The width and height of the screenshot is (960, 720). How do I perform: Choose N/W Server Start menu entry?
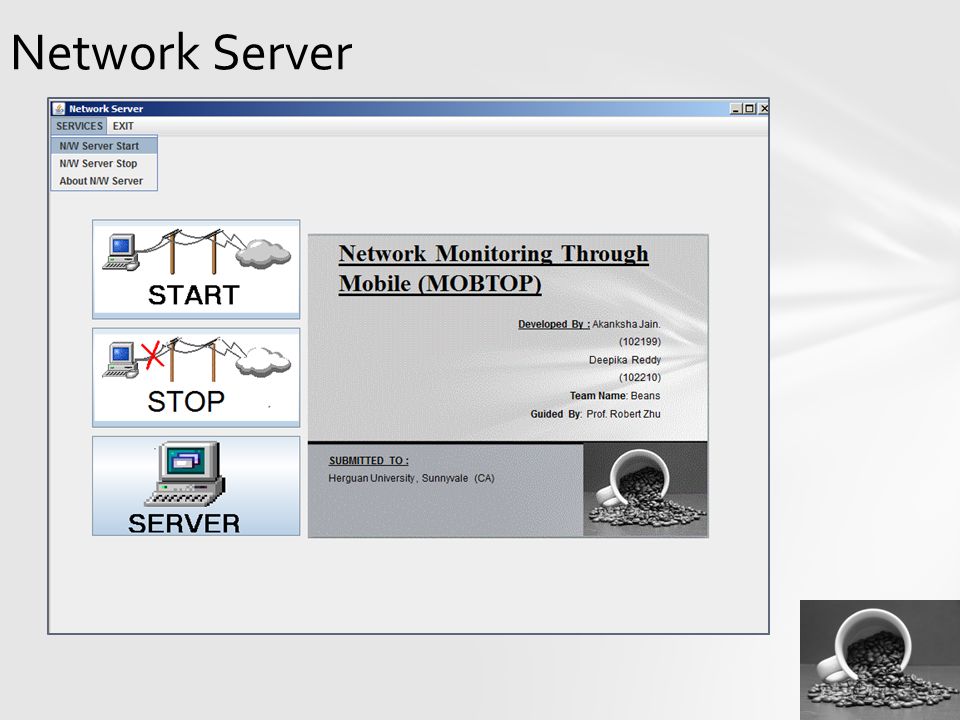tap(104, 146)
